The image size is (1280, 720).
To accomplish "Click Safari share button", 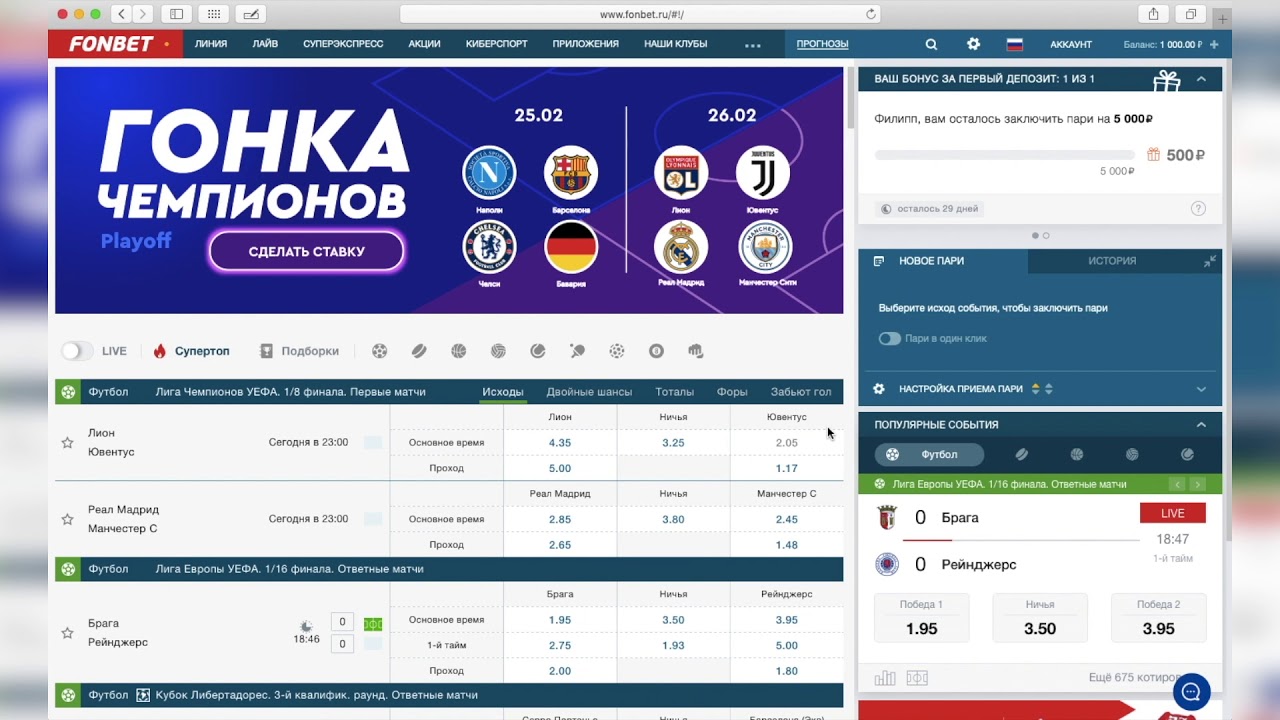I will pos(1153,14).
